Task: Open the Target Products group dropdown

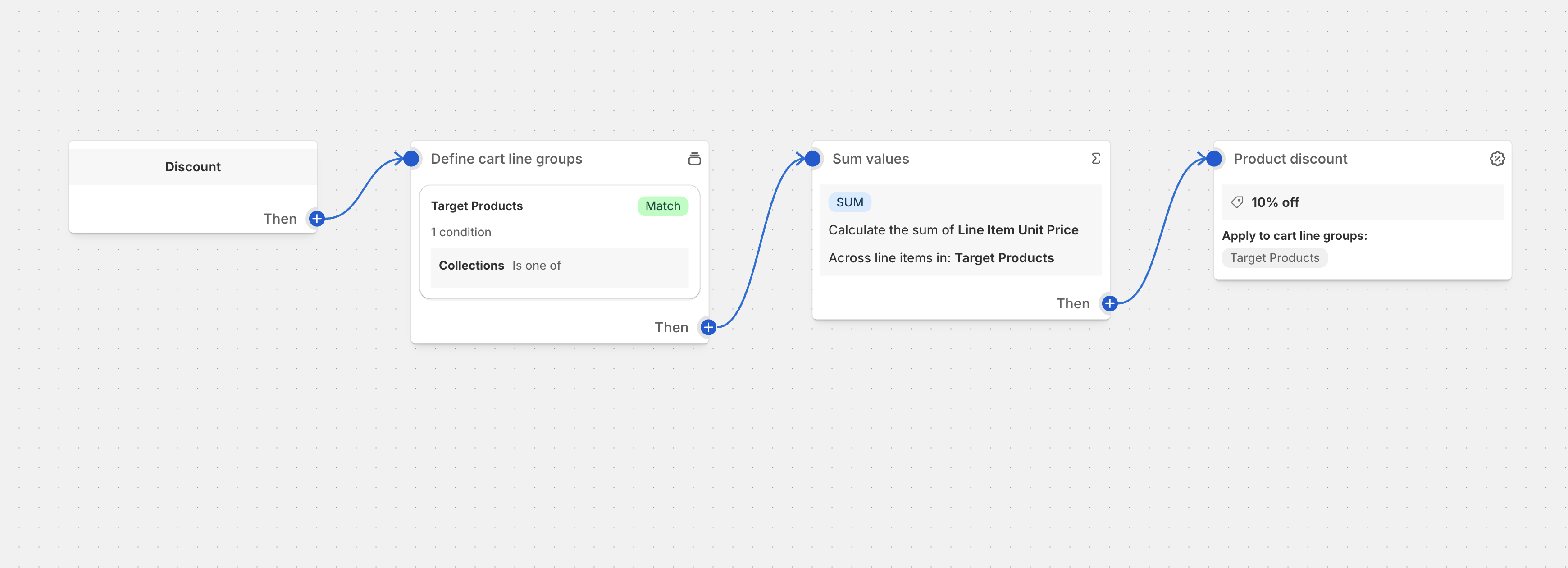Action: pyautogui.click(x=477, y=206)
